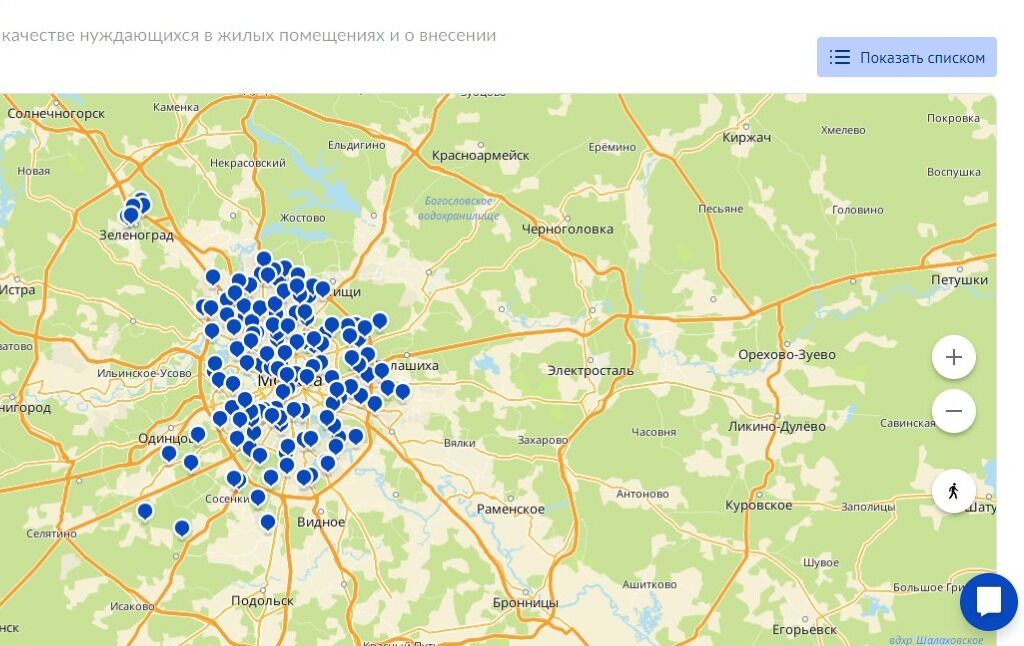Click the Жостово village label
Screen dimensions: 1024x646
click(x=302, y=218)
